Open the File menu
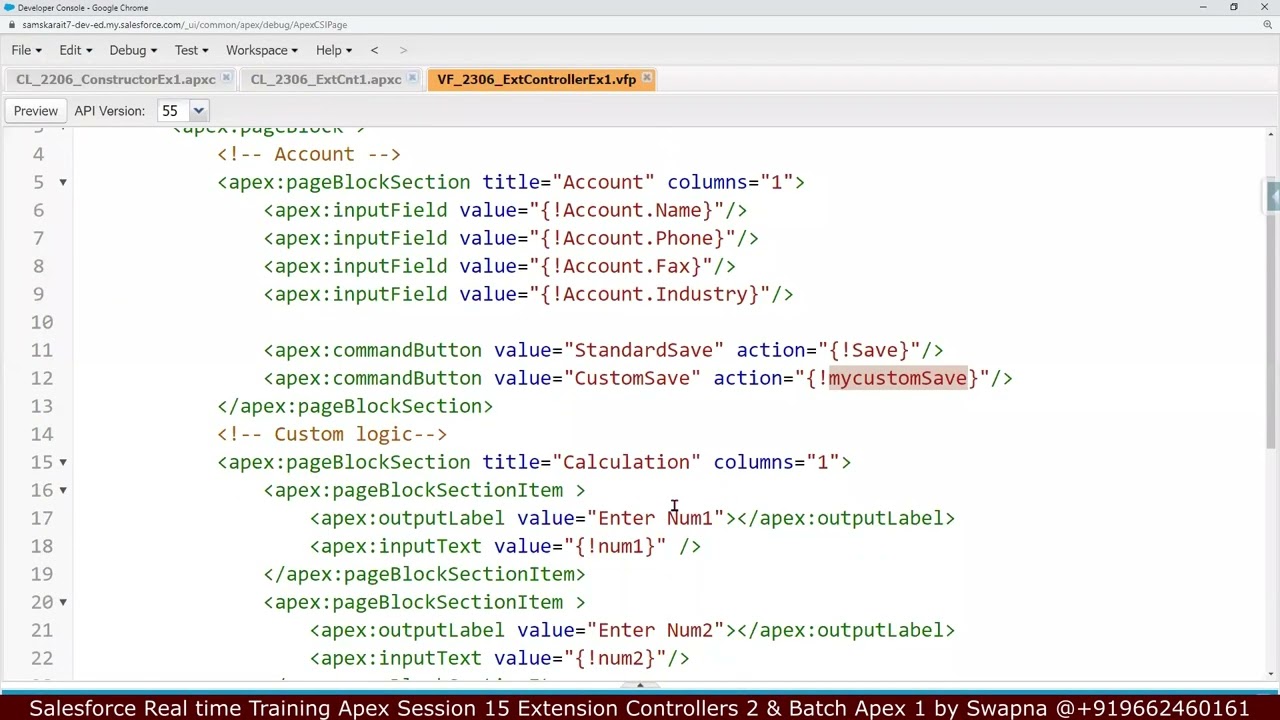This screenshot has width=1280, height=720. point(27,50)
